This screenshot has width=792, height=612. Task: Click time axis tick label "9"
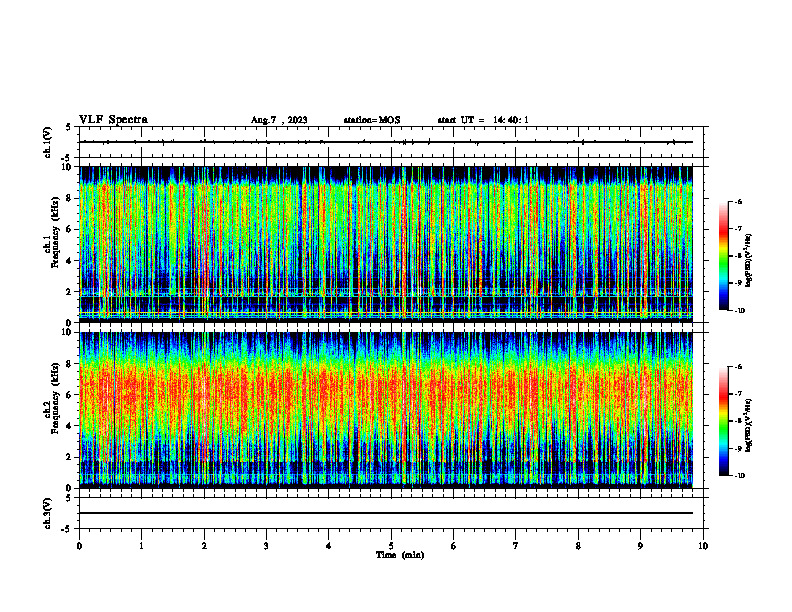(x=640, y=546)
